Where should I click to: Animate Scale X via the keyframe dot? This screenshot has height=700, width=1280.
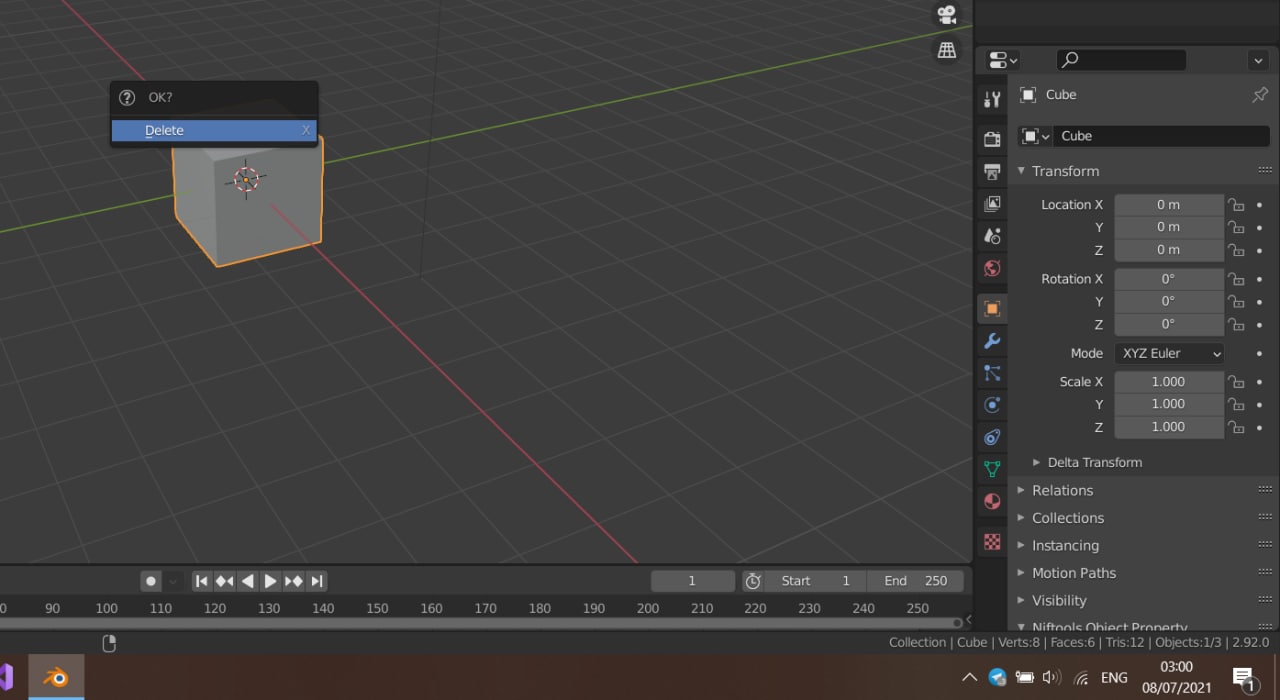[x=1260, y=382]
